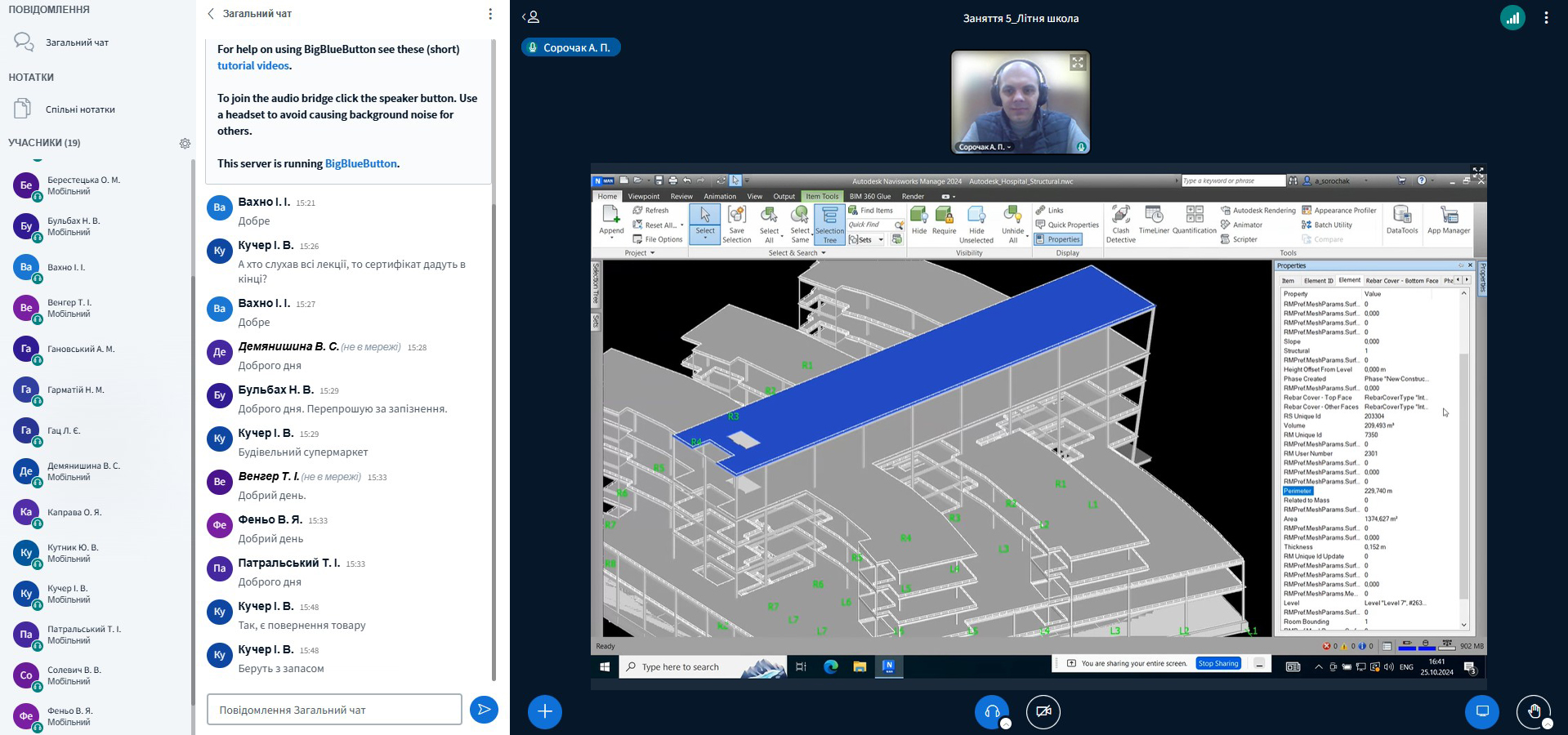Viewport: 1568px width, 735px height.
Task: Open the Unhide All dropdown
Action: [x=1013, y=225]
